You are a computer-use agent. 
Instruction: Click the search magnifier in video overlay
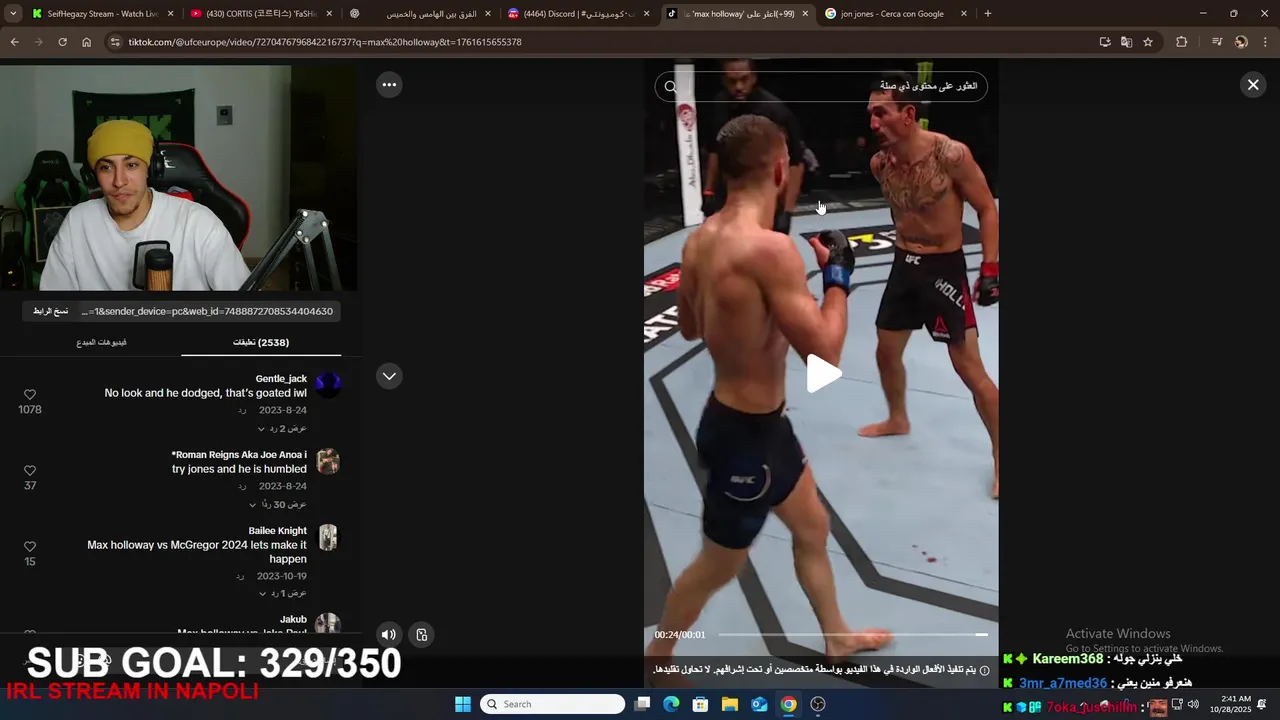pos(671,87)
